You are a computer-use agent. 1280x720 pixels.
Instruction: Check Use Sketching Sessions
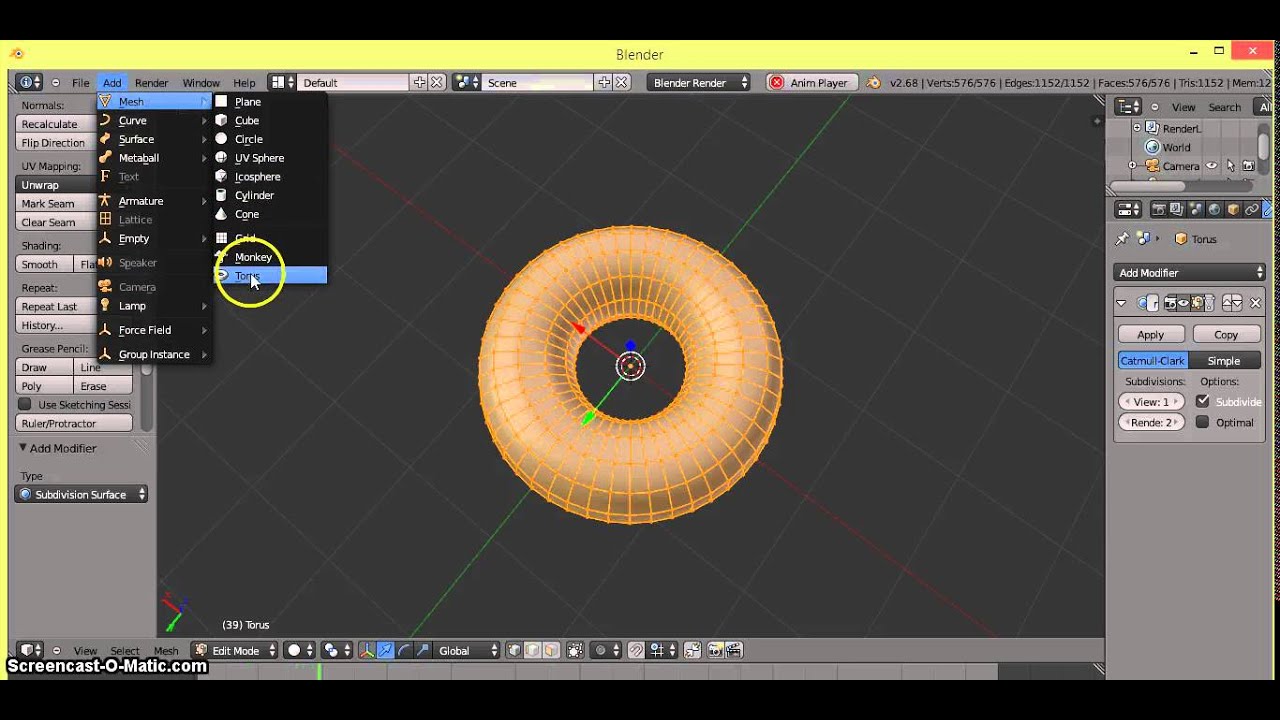24,404
